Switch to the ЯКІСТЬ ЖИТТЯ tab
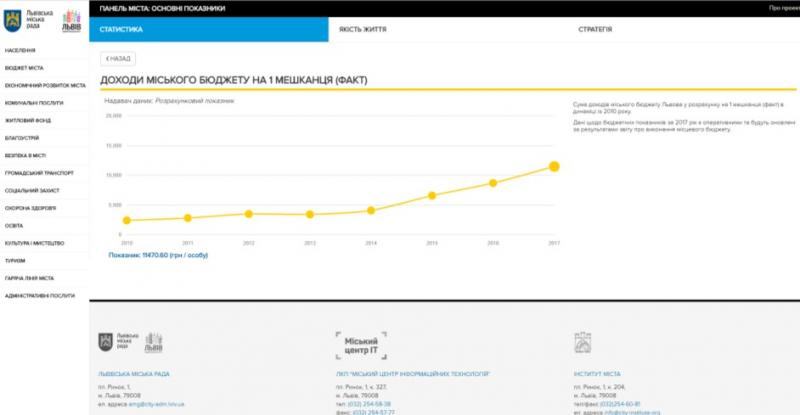 point(363,30)
